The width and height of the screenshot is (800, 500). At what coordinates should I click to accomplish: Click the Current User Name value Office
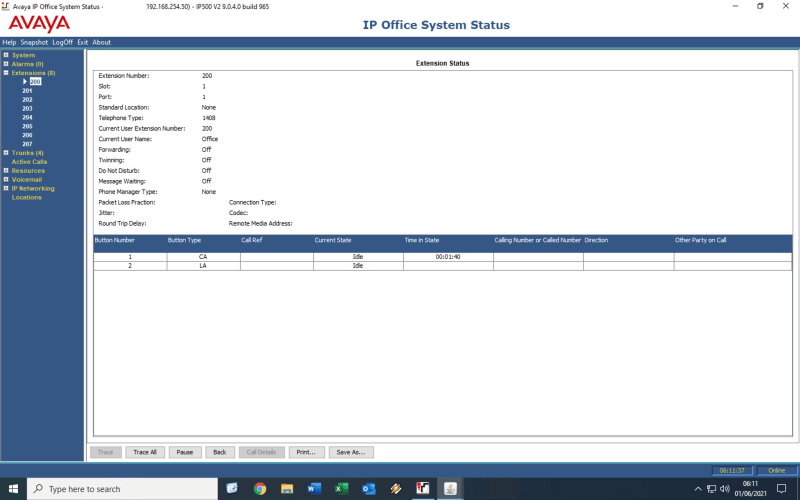pos(210,139)
